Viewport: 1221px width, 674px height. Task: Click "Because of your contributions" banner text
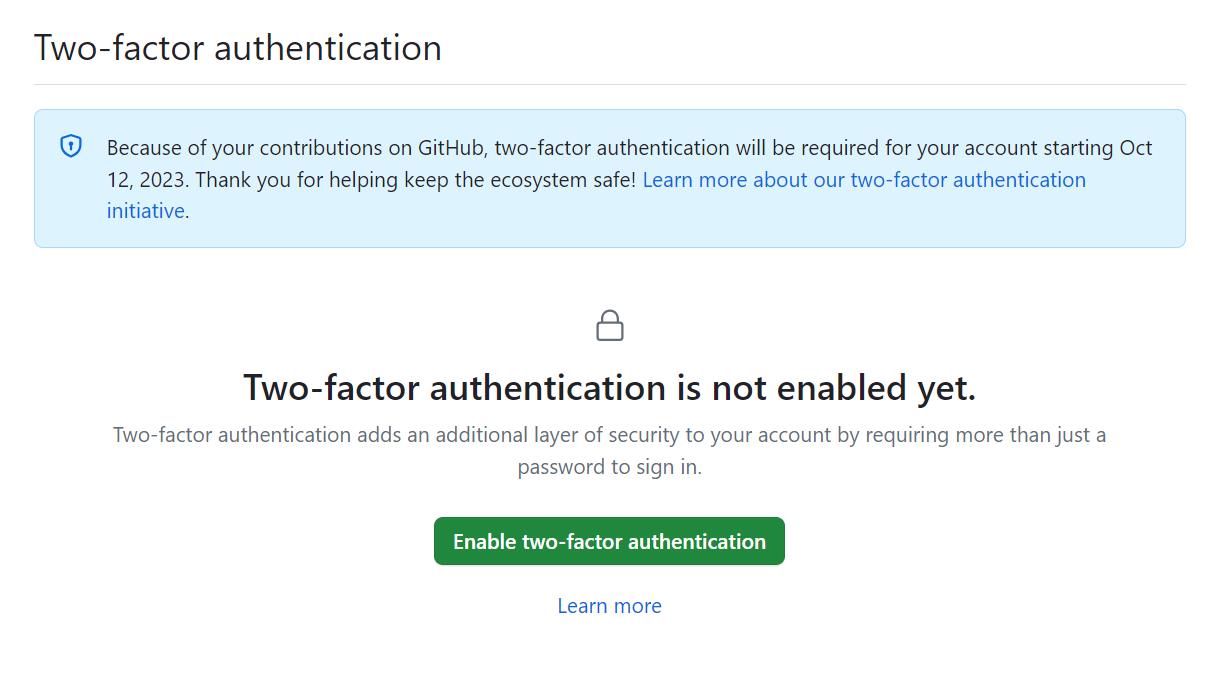[246, 148]
